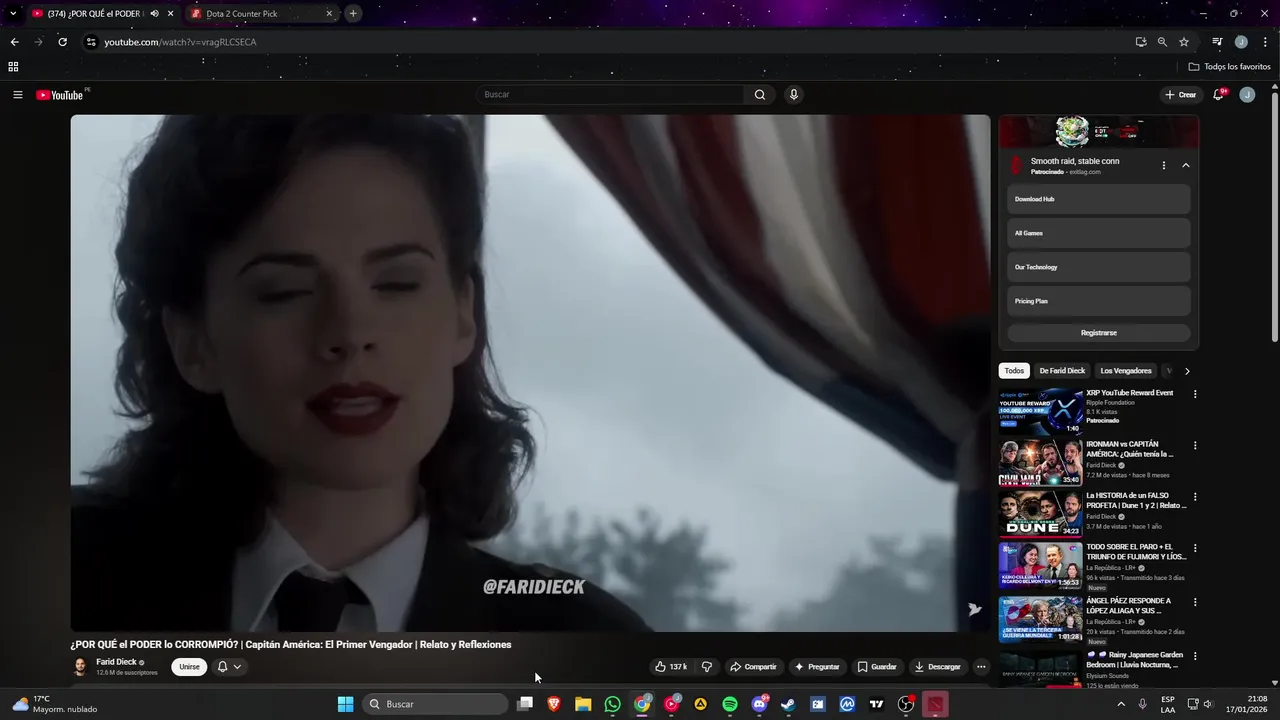Bookmark this page with the star icon
Viewport: 1280px width, 720px height.
(1184, 42)
